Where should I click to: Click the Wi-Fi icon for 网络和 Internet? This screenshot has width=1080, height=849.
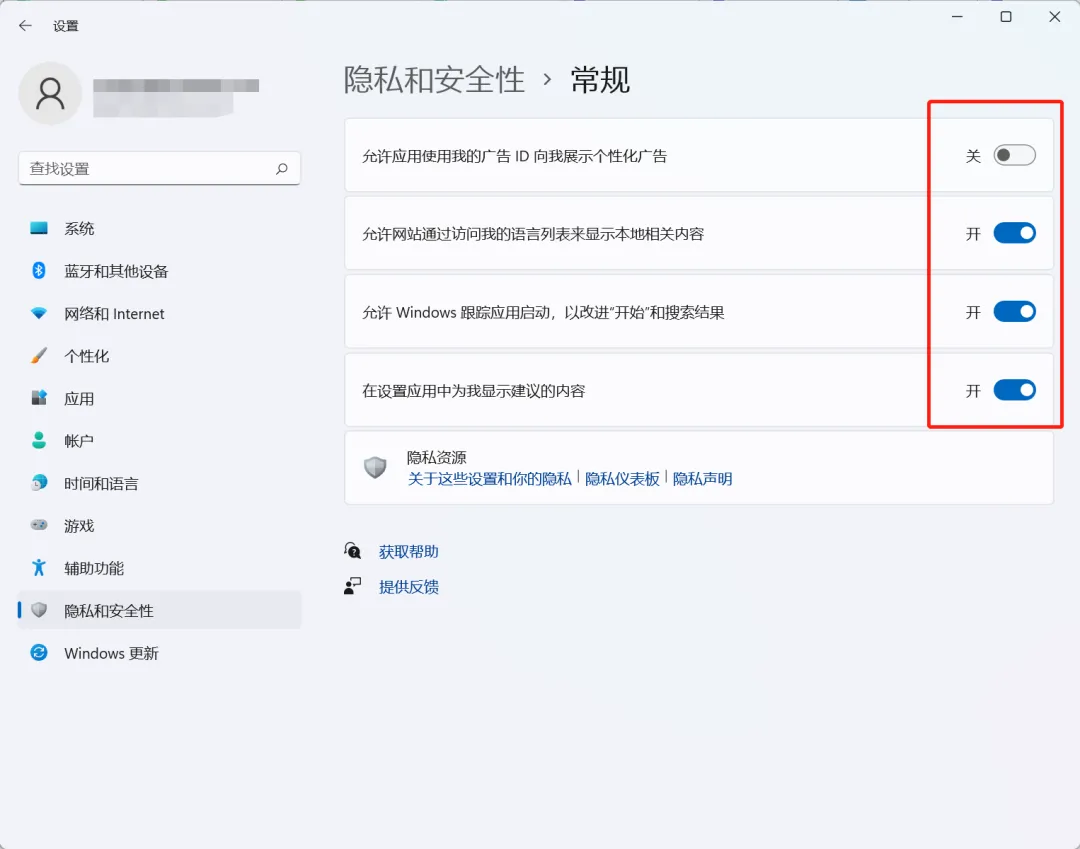pyautogui.click(x=39, y=314)
